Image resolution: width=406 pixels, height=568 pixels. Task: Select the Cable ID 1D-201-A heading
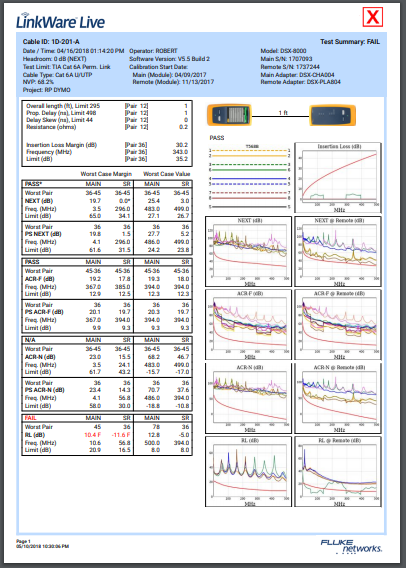51,42
